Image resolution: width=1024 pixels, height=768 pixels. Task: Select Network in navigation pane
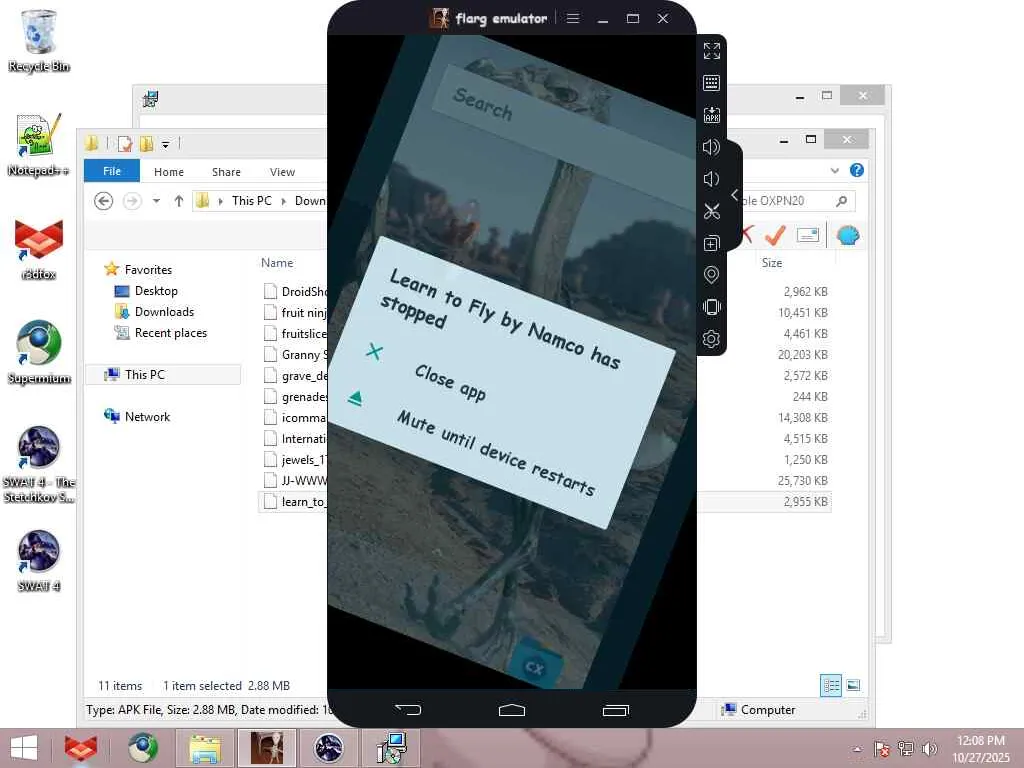[147, 417]
